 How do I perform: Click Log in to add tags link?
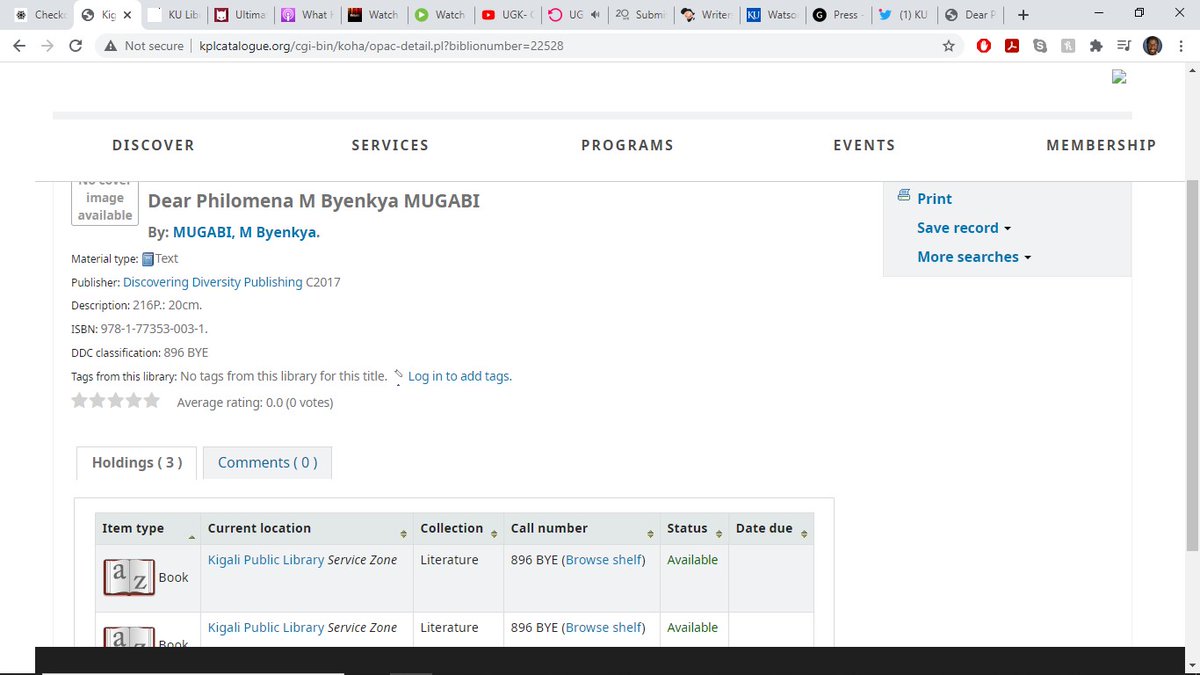459,377
